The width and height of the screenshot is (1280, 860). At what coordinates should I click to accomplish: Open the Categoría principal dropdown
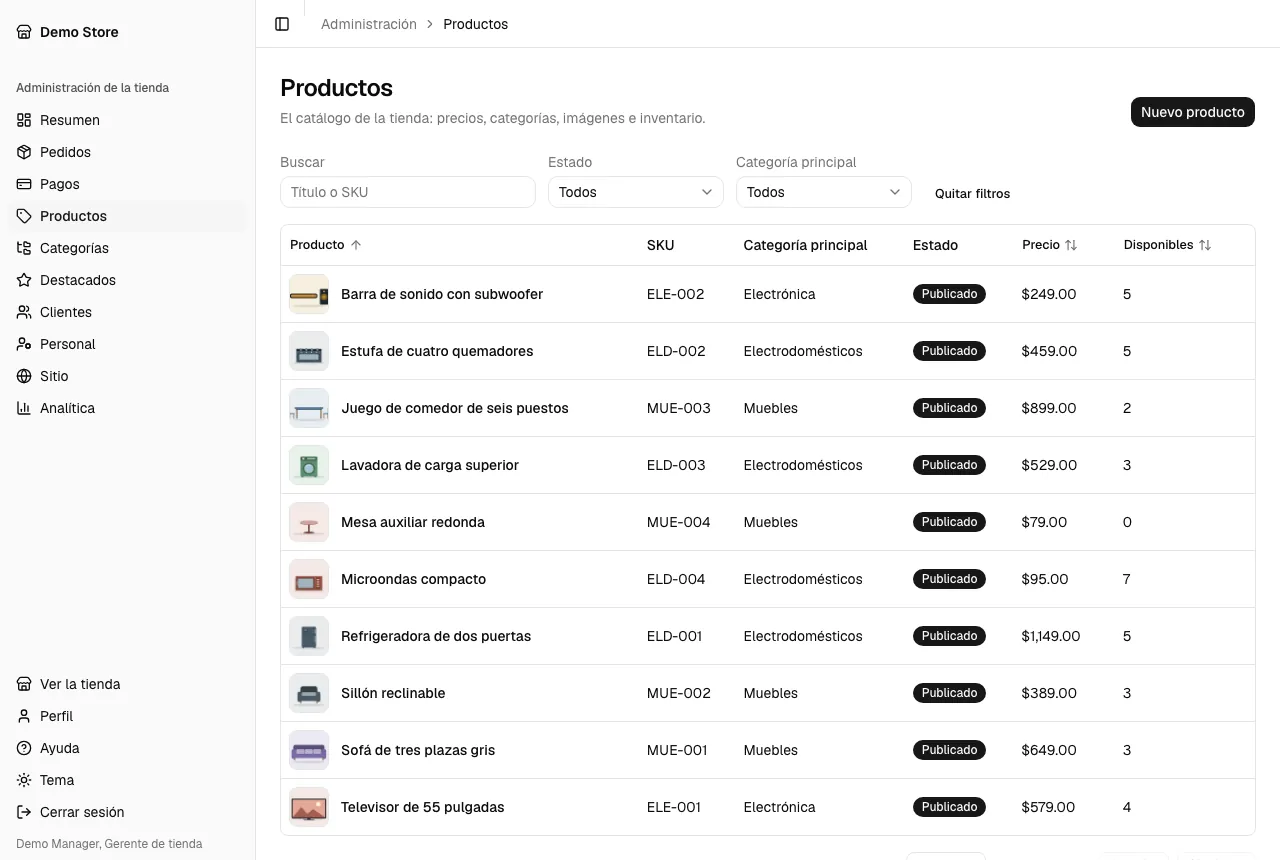click(x=824, y=192)
